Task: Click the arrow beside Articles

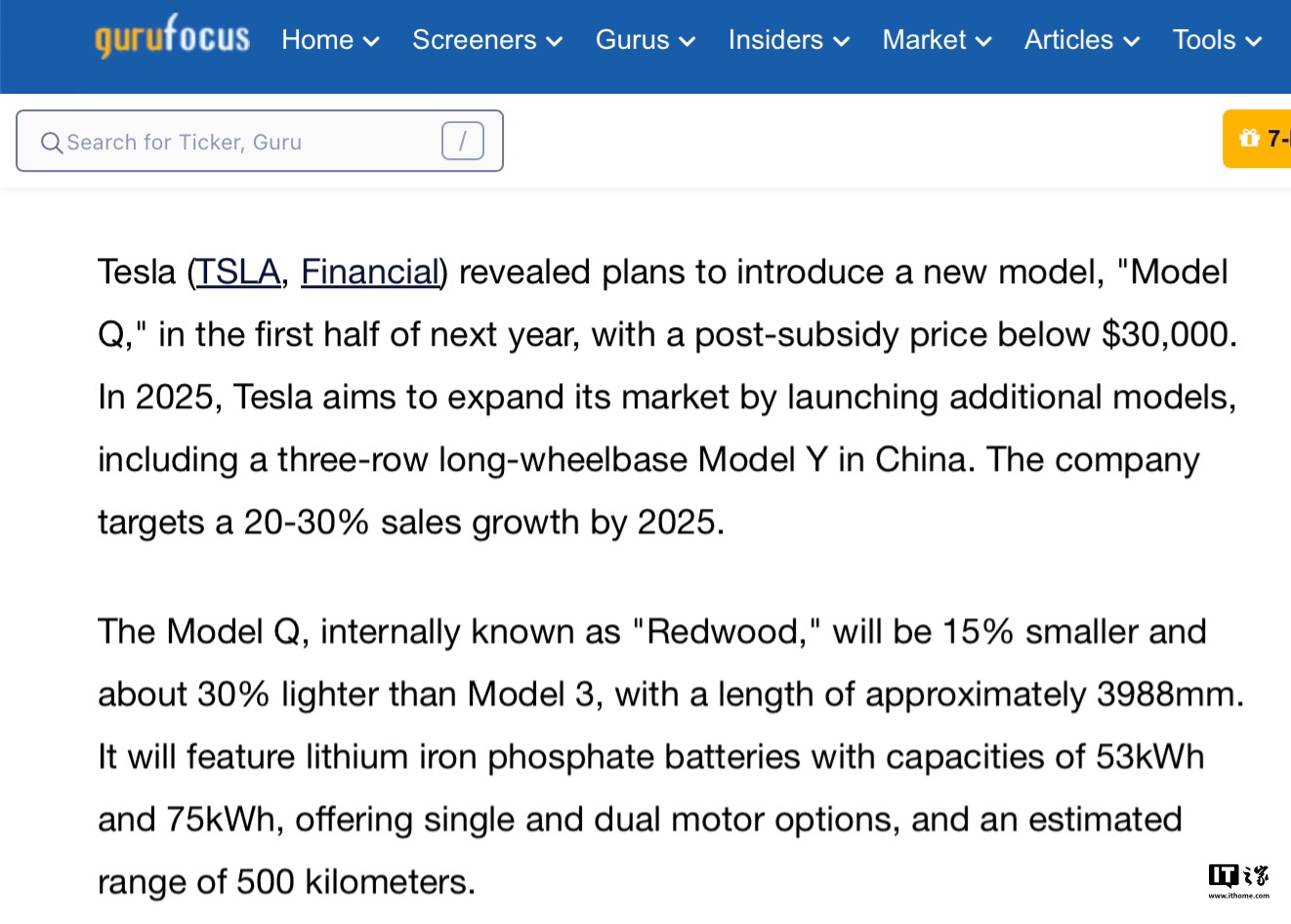Action: pyautogui.click(x=1132, y=41)
